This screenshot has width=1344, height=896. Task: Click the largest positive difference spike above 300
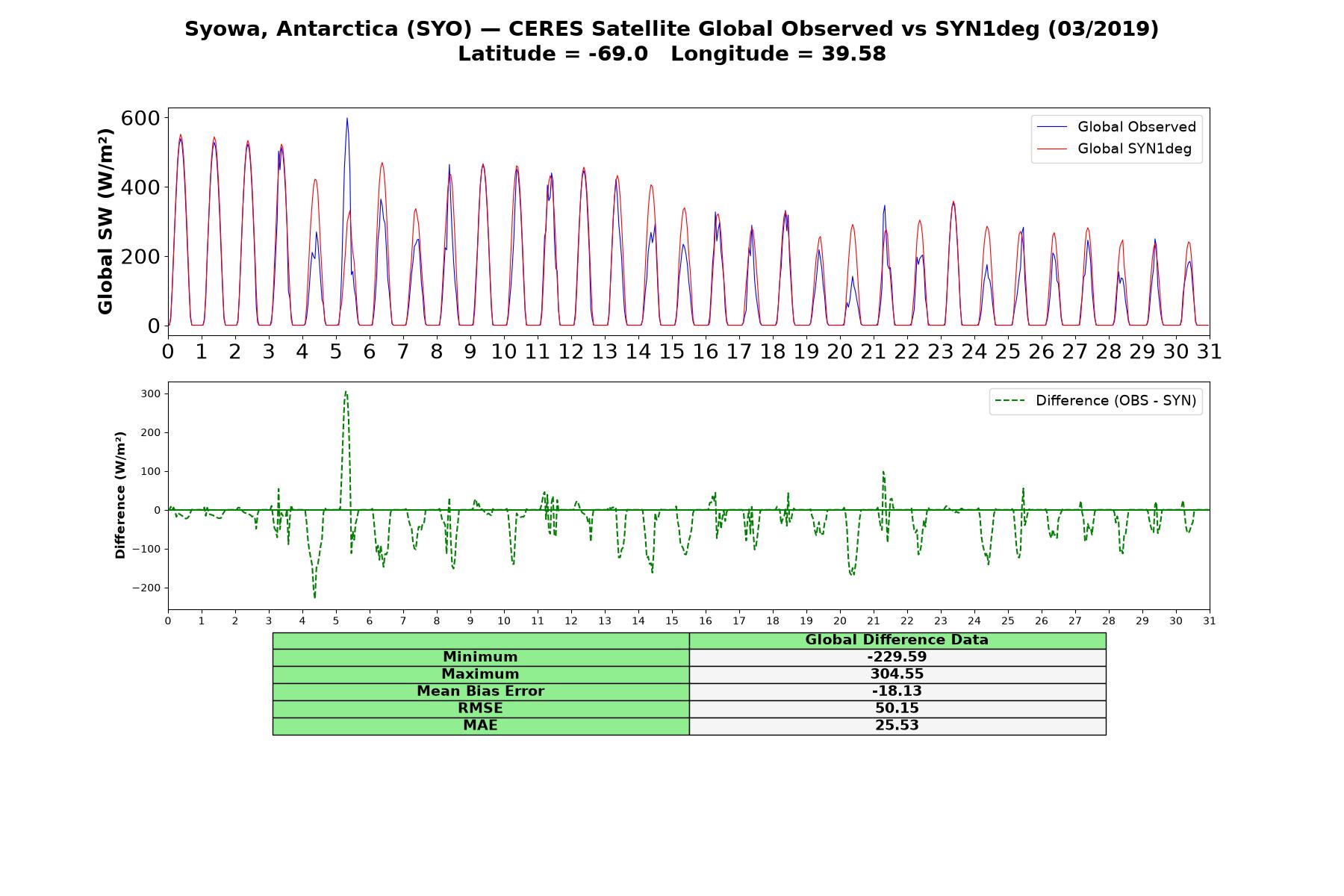point(346,393)
